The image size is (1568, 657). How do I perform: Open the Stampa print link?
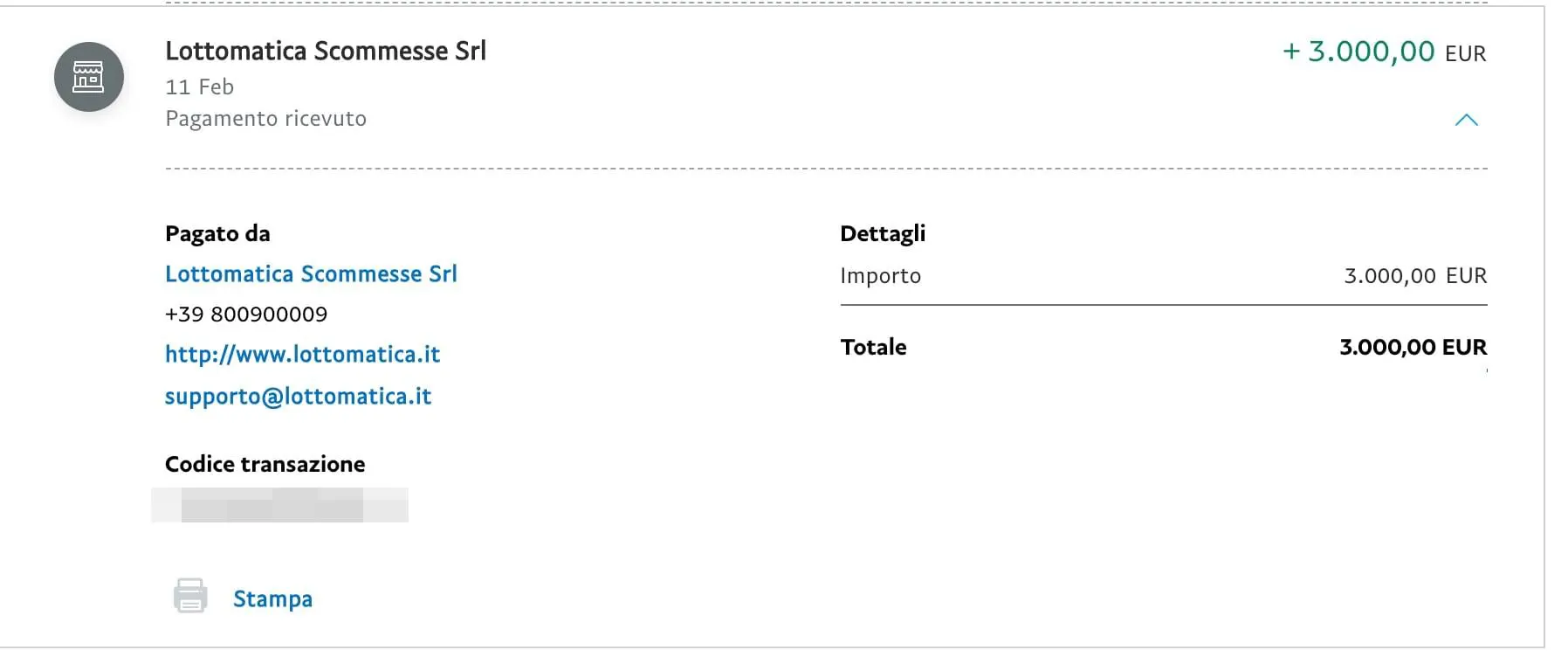click(x=272, y=598)
